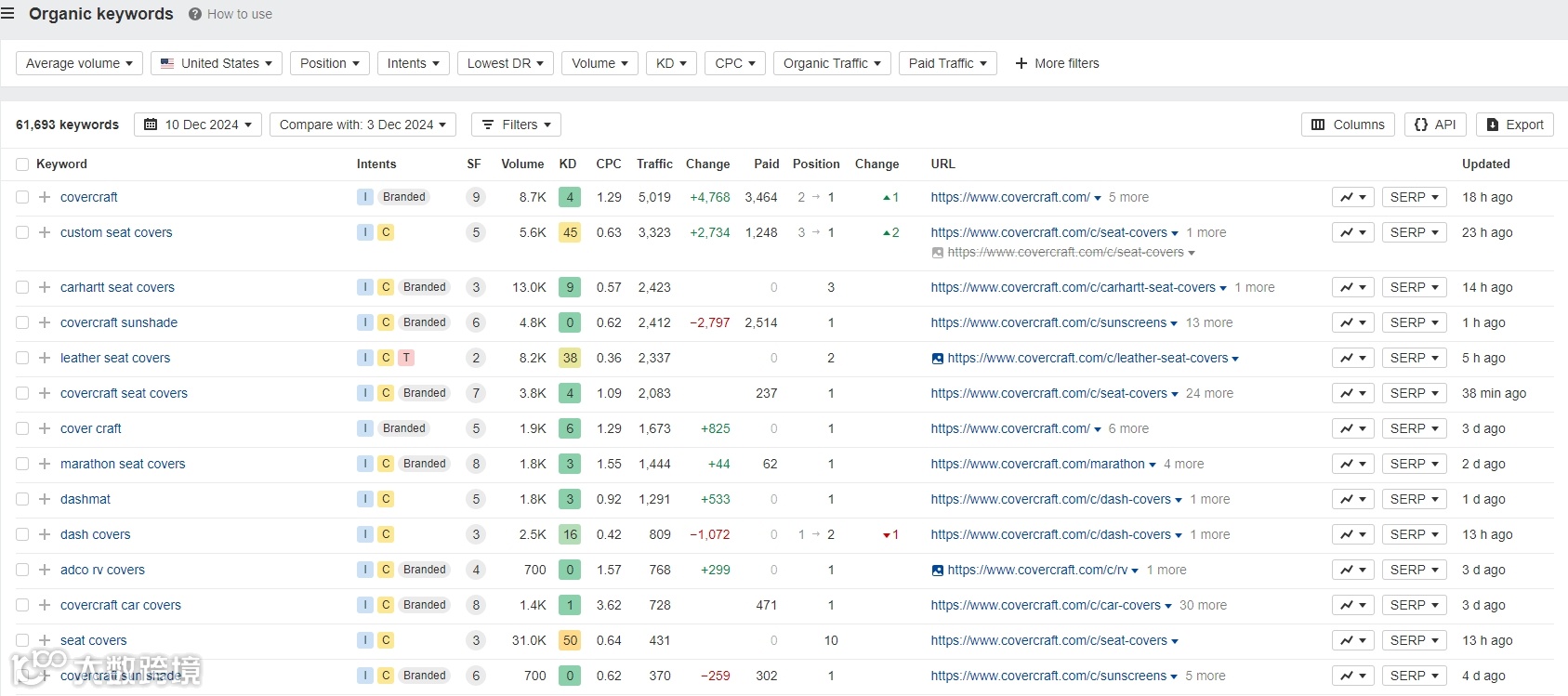Image resolution: width=1568 pixels, height=696 pixels.
Task: Open the United States country dropdown
Action: click(x=217, y=63)
